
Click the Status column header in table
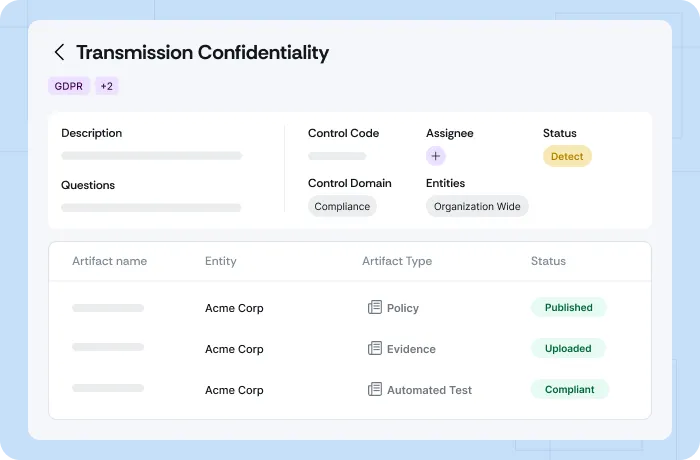point(548,261)
